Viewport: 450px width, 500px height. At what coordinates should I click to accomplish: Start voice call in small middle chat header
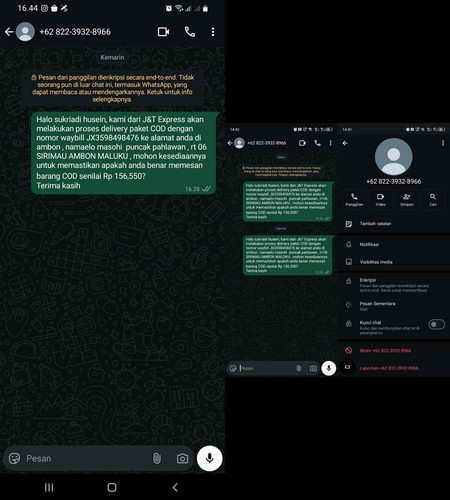point(317,143)
